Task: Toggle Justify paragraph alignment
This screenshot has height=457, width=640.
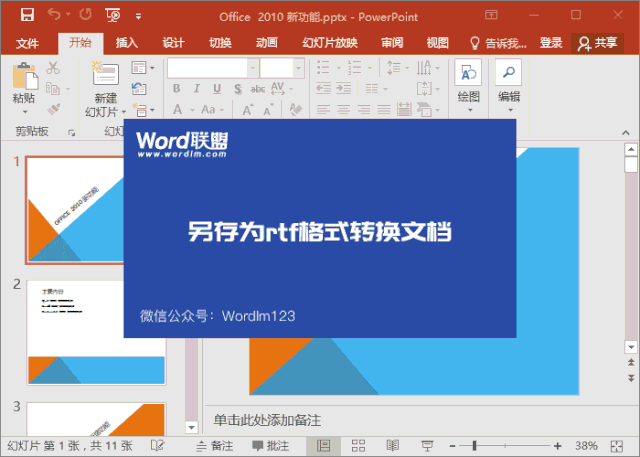Action: (x=384, y=109)
